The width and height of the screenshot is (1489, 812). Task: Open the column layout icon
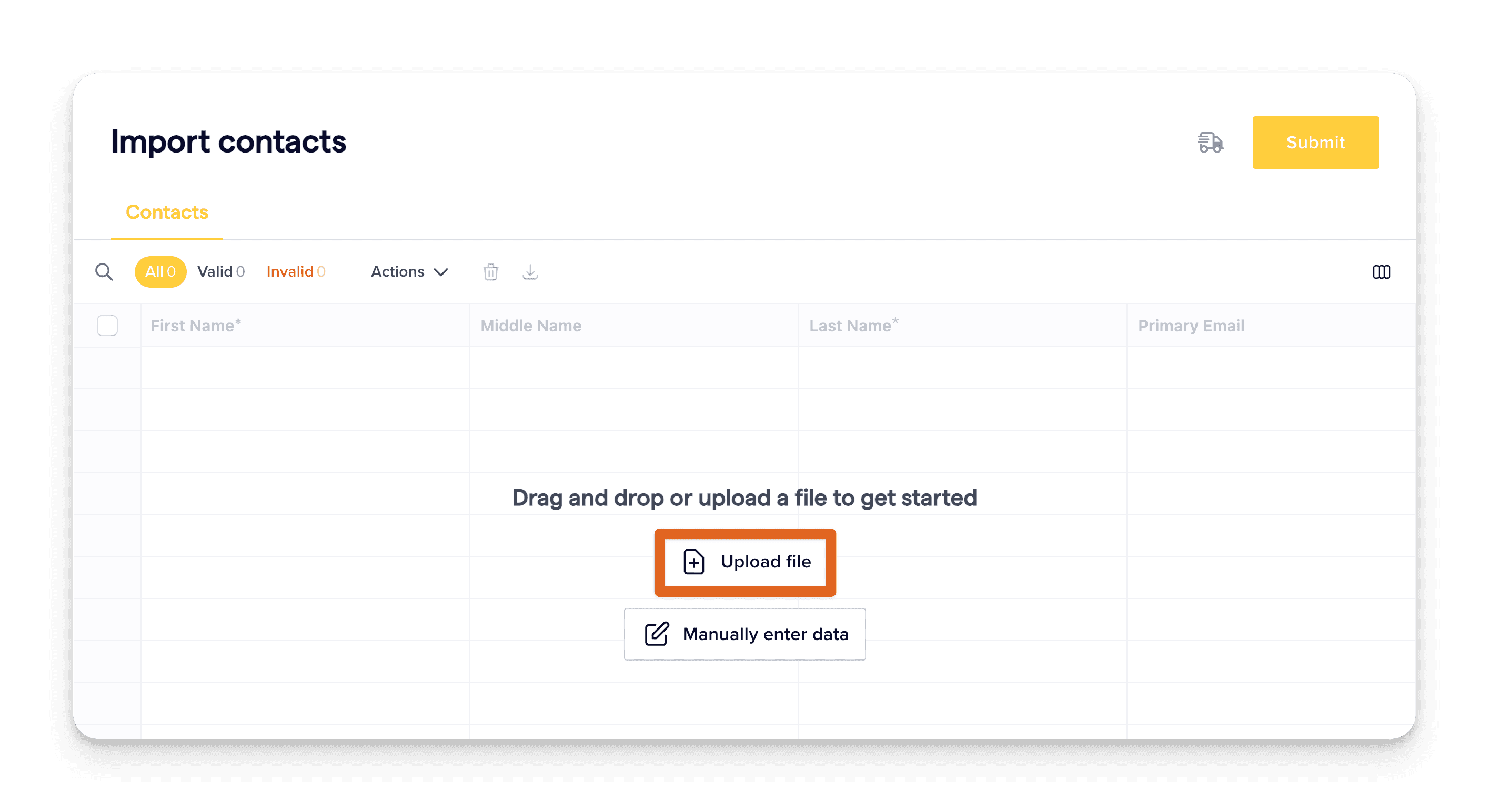click(1381, 271)
